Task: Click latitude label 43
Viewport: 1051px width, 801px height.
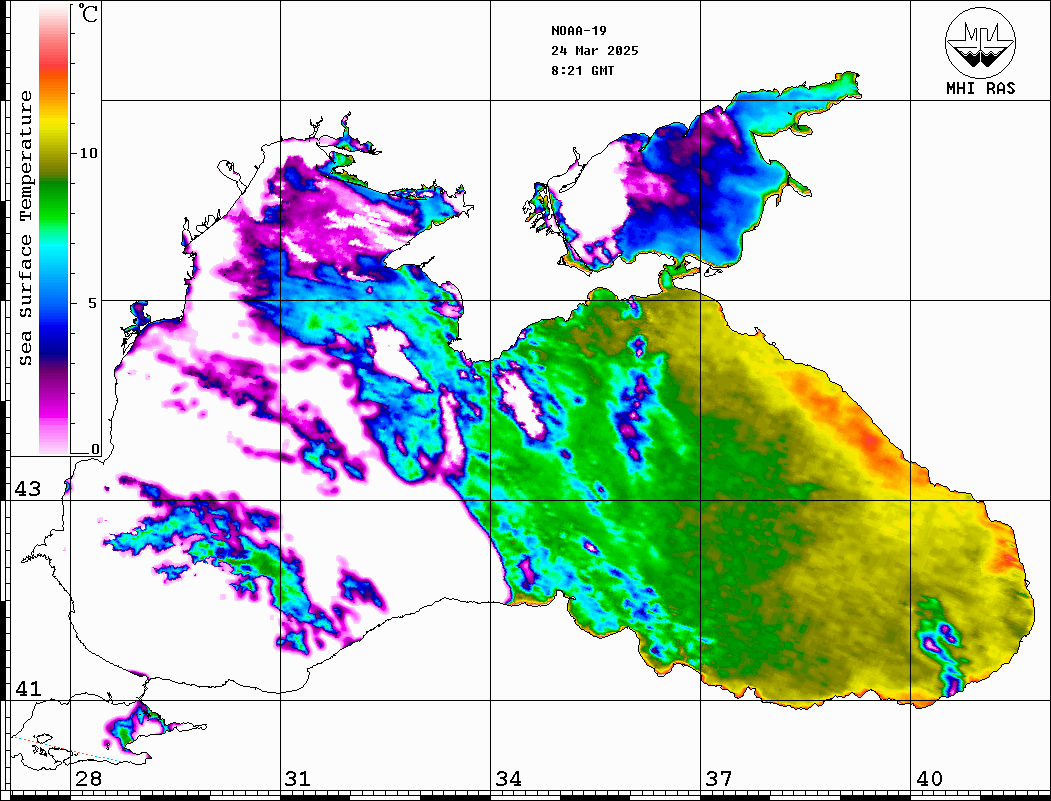Action: (x=28, y=489)
